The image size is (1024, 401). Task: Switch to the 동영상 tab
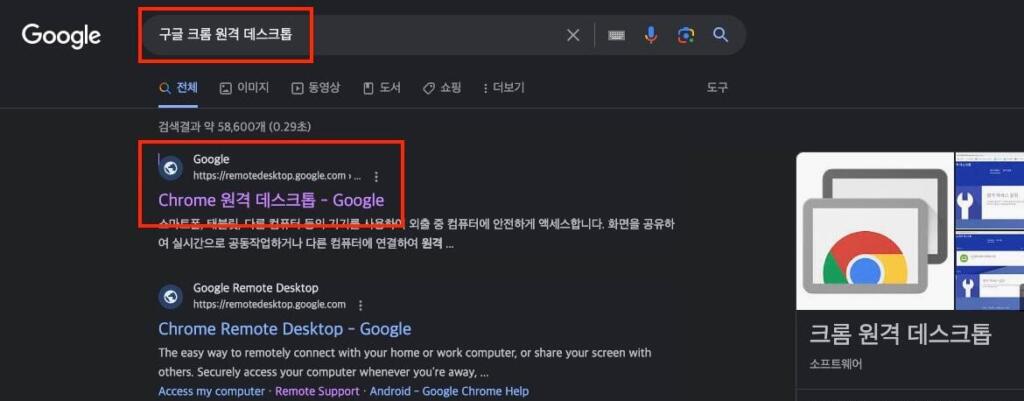(315, 88)
